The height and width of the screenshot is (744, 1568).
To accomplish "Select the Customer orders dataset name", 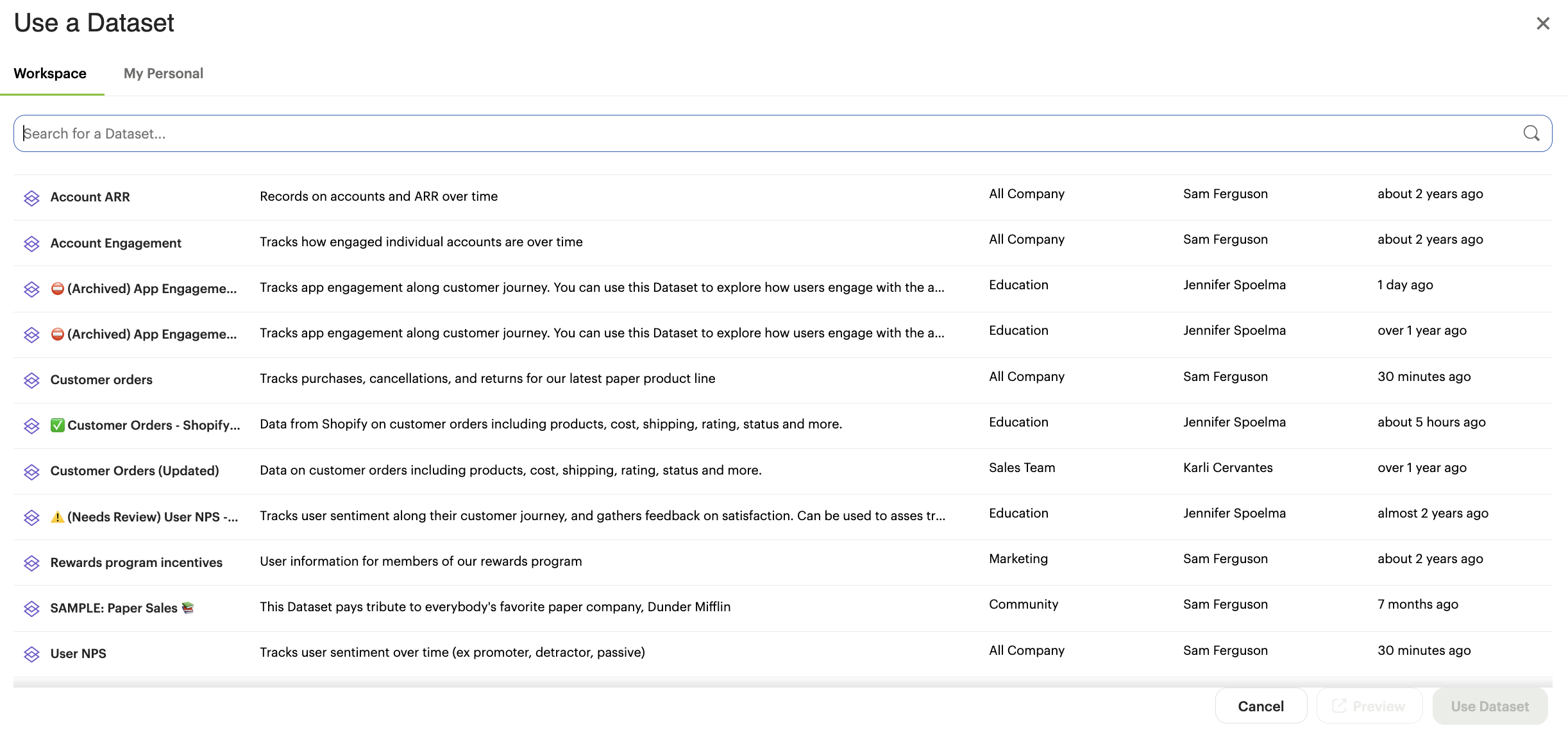I will coord(101,380).
